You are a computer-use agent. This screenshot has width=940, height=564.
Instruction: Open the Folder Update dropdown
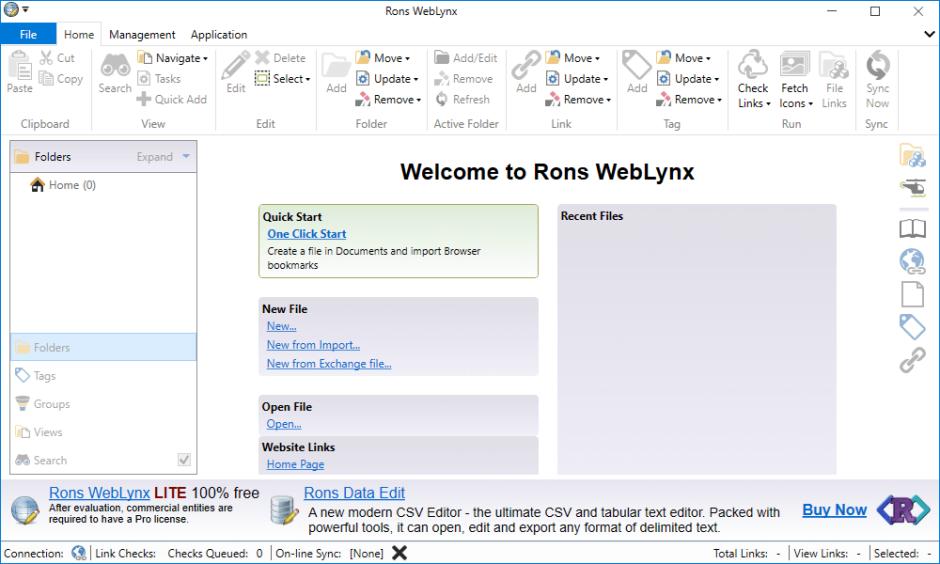[x=387, y=79]
